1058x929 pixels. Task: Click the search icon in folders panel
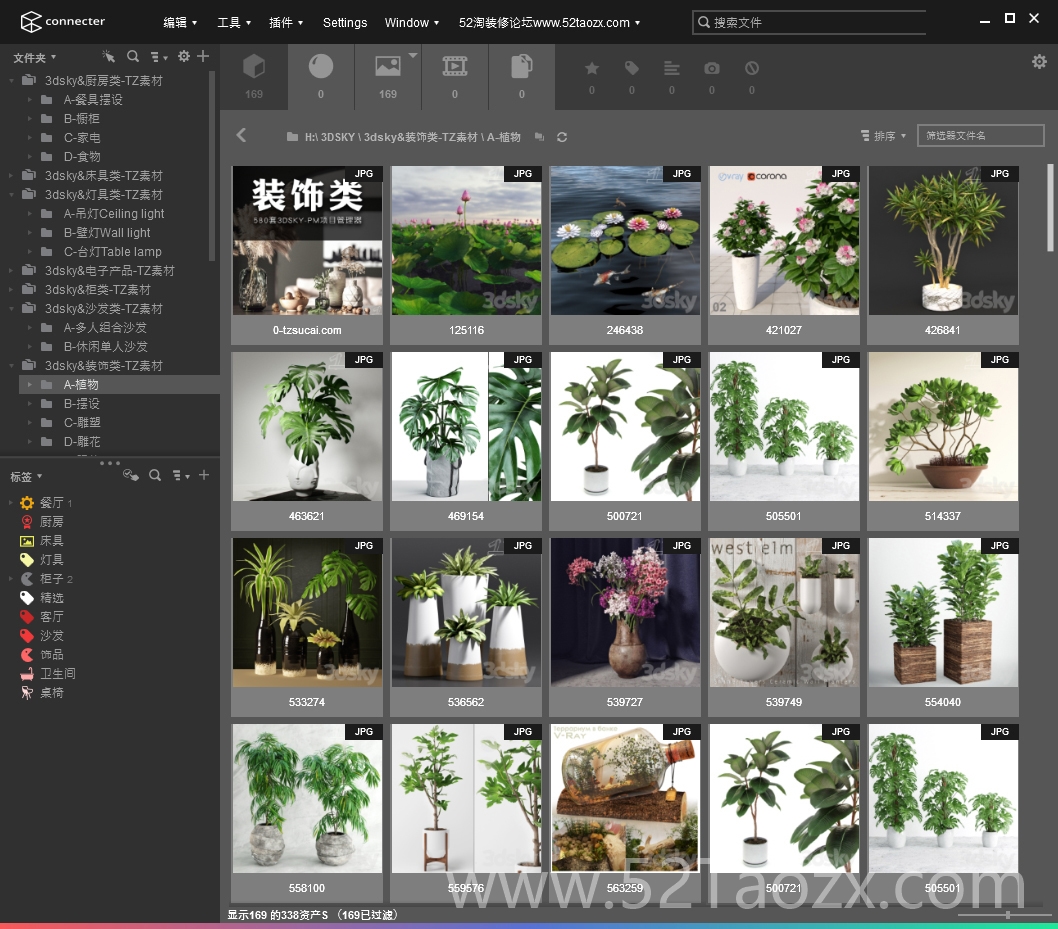133,56
